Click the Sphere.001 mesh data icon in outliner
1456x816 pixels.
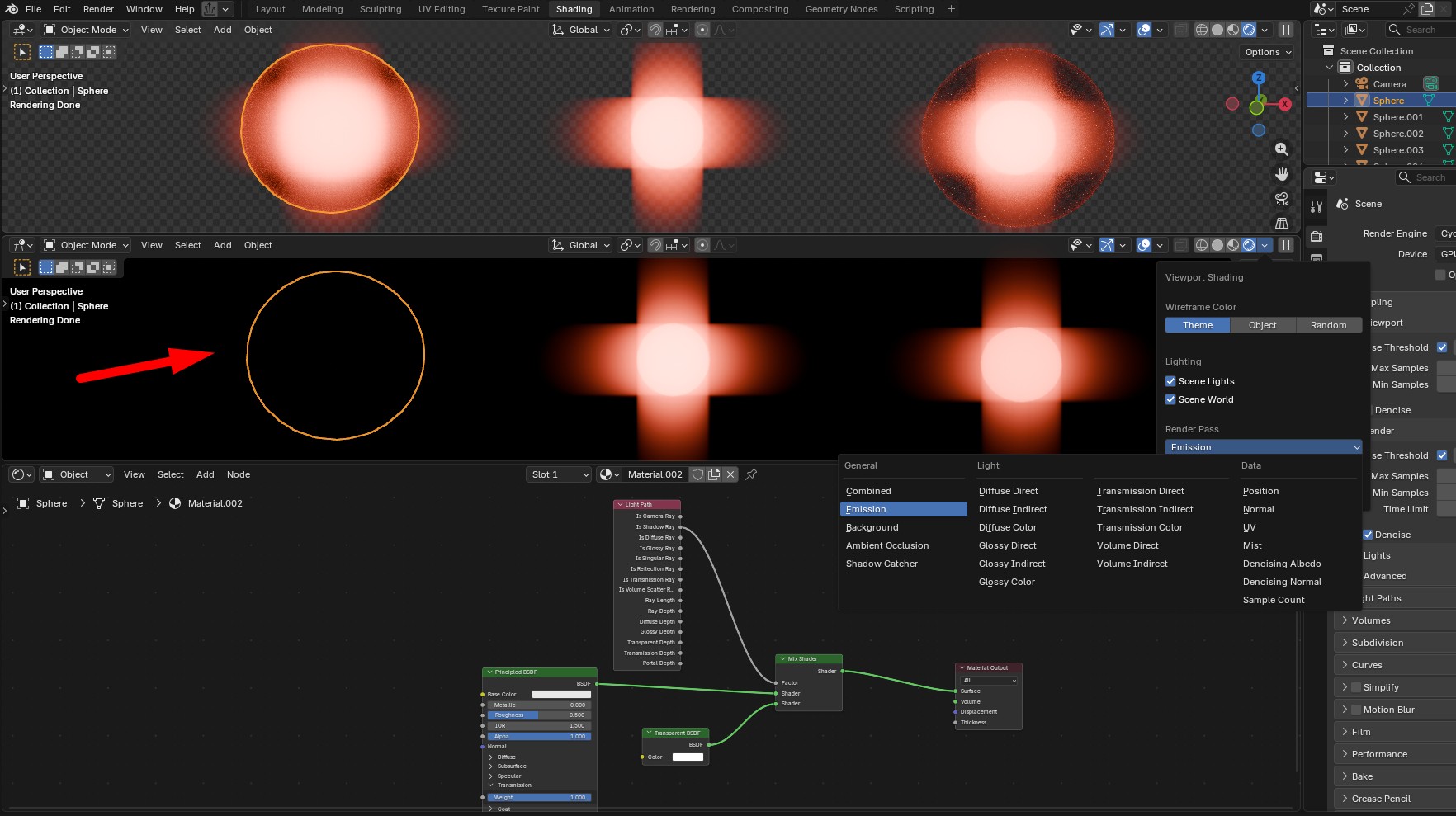(1448, 117)
